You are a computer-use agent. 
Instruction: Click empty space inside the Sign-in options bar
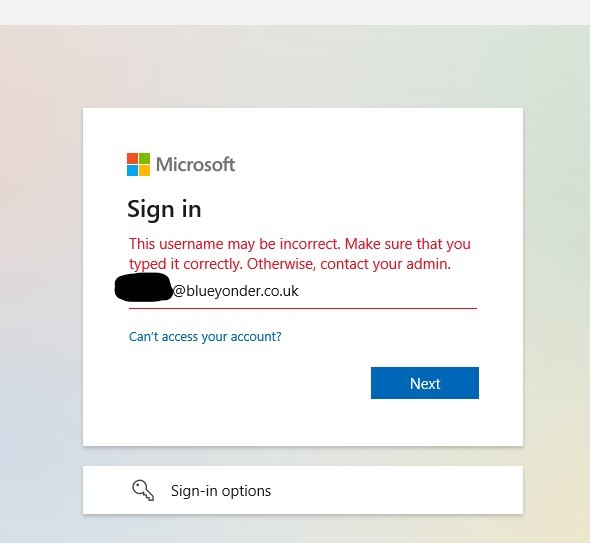click(395, 490)
